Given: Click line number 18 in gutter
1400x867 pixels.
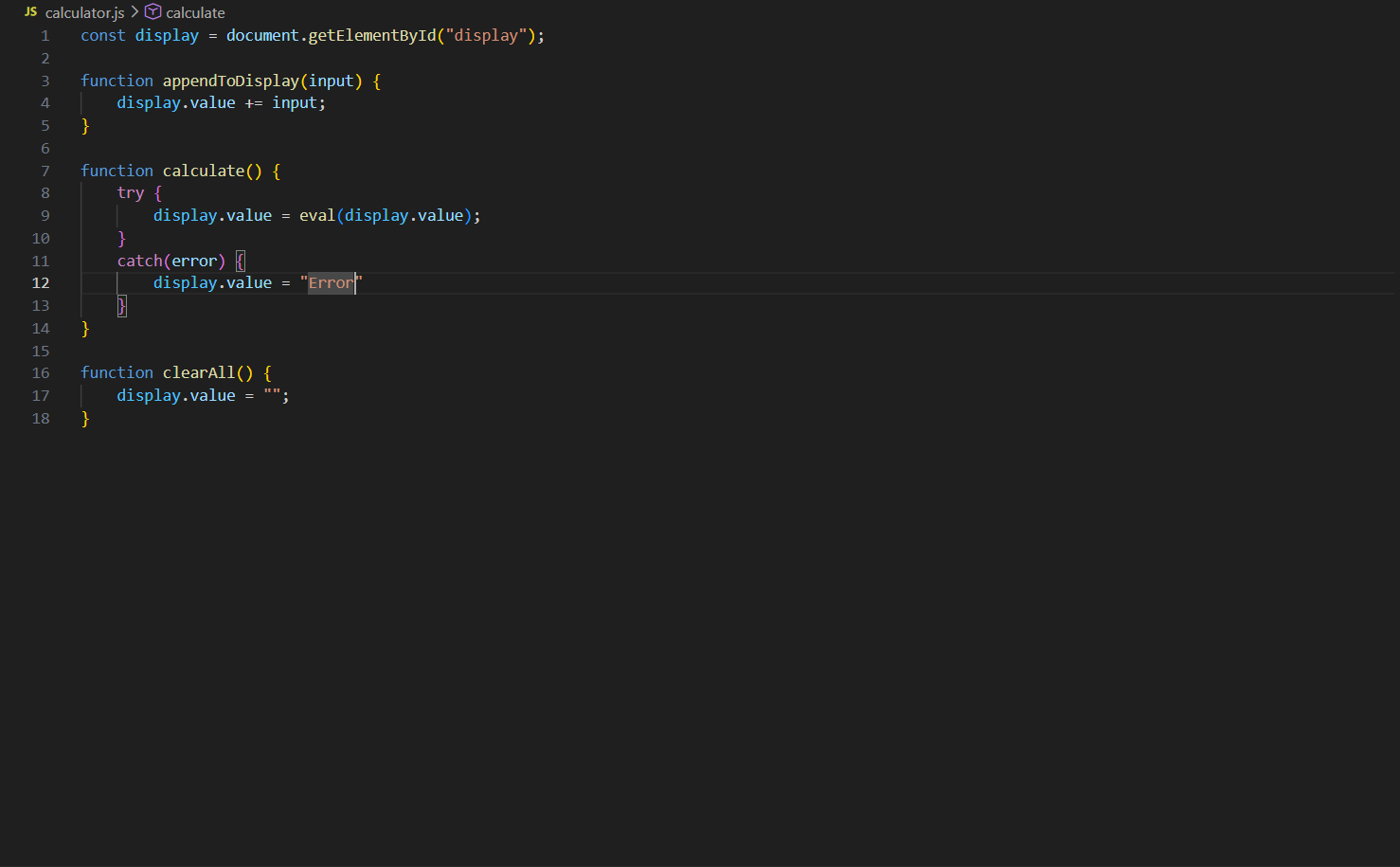Looking at the screenshot, I should click(x=41, y=419).
